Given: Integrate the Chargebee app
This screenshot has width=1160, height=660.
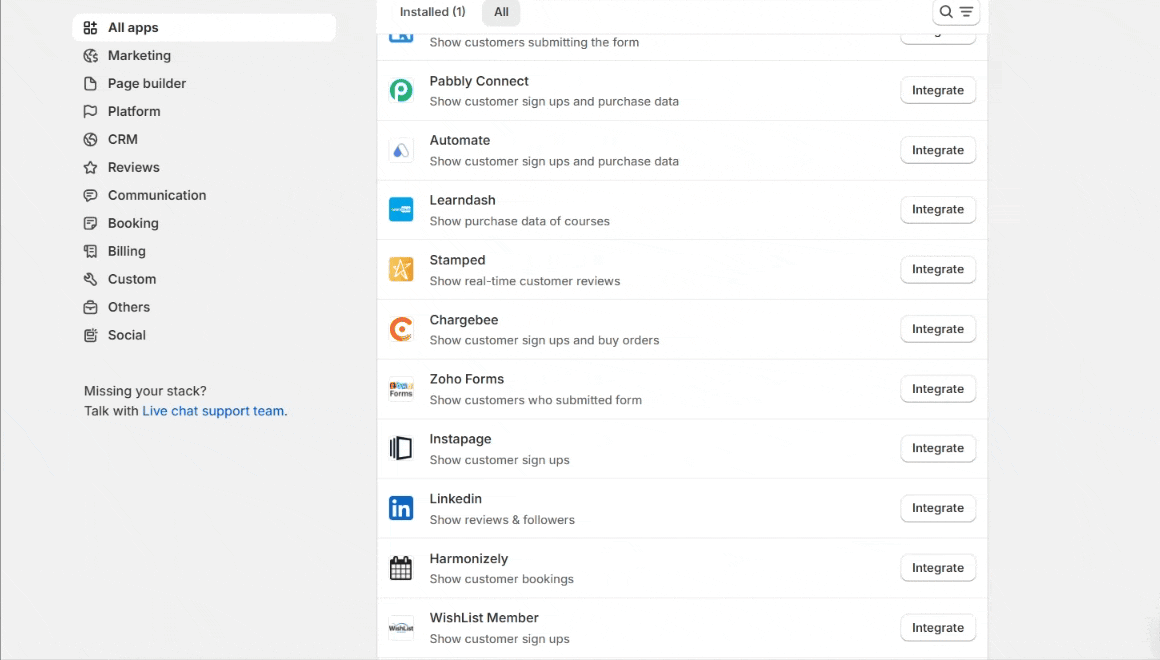Looking at the screenshot, I should (937, 329).
